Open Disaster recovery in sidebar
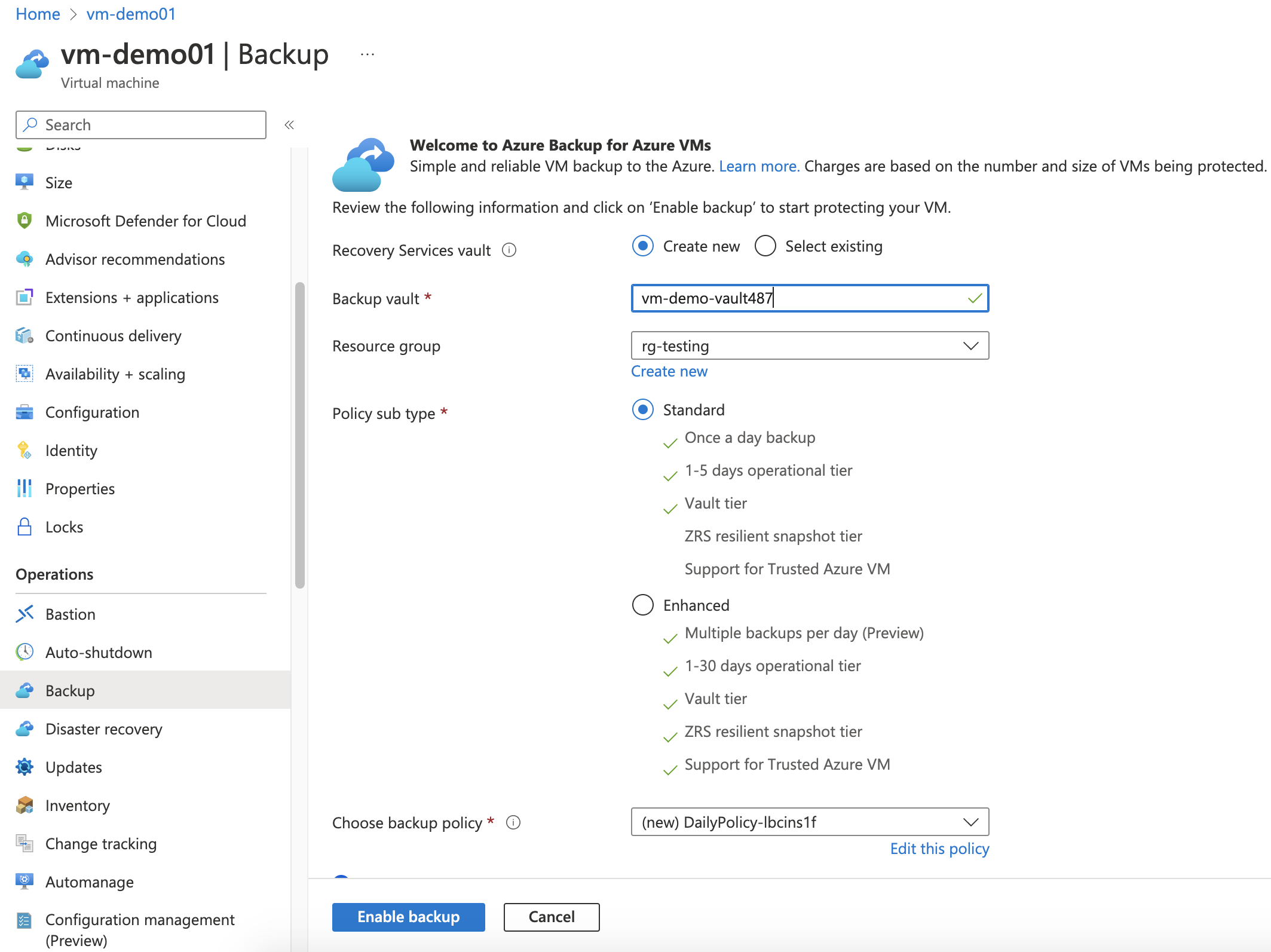Image resolution: width=1271 pixels, height=952 pixels. tap(104, 728)
